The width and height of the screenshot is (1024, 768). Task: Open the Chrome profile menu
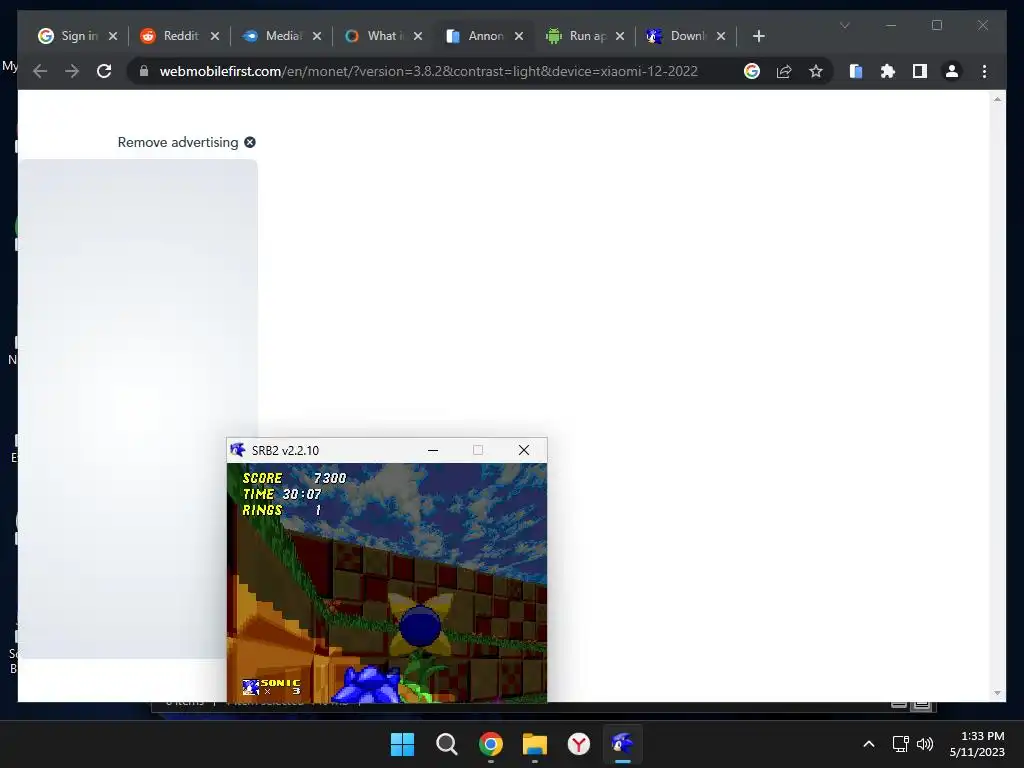(952, 71)
